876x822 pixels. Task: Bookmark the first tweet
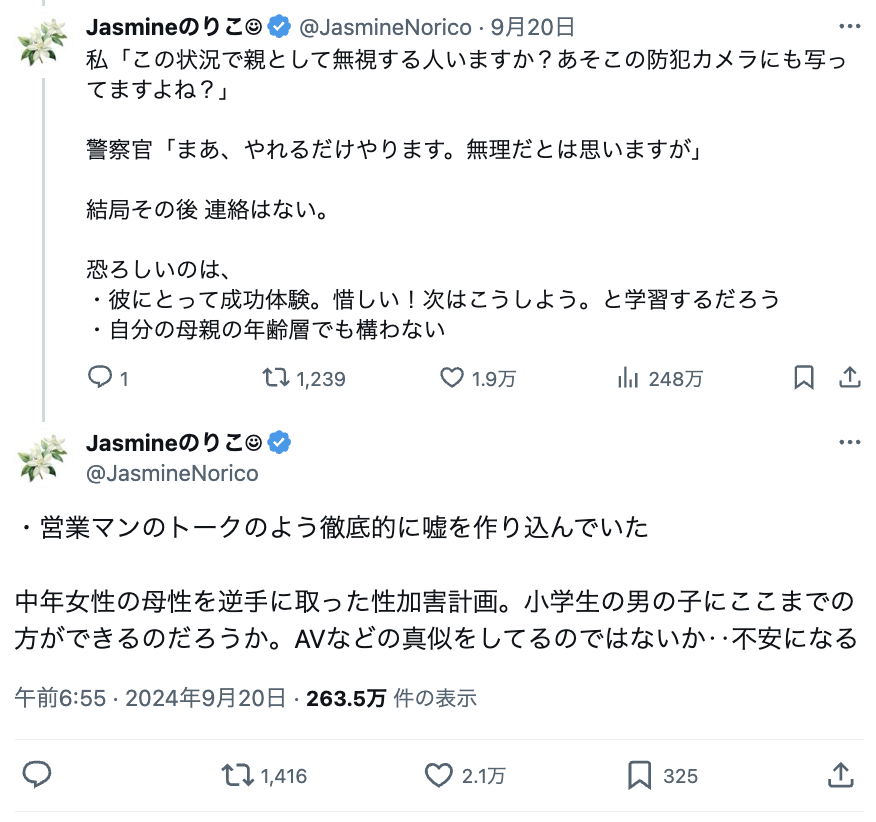(803, 378)
